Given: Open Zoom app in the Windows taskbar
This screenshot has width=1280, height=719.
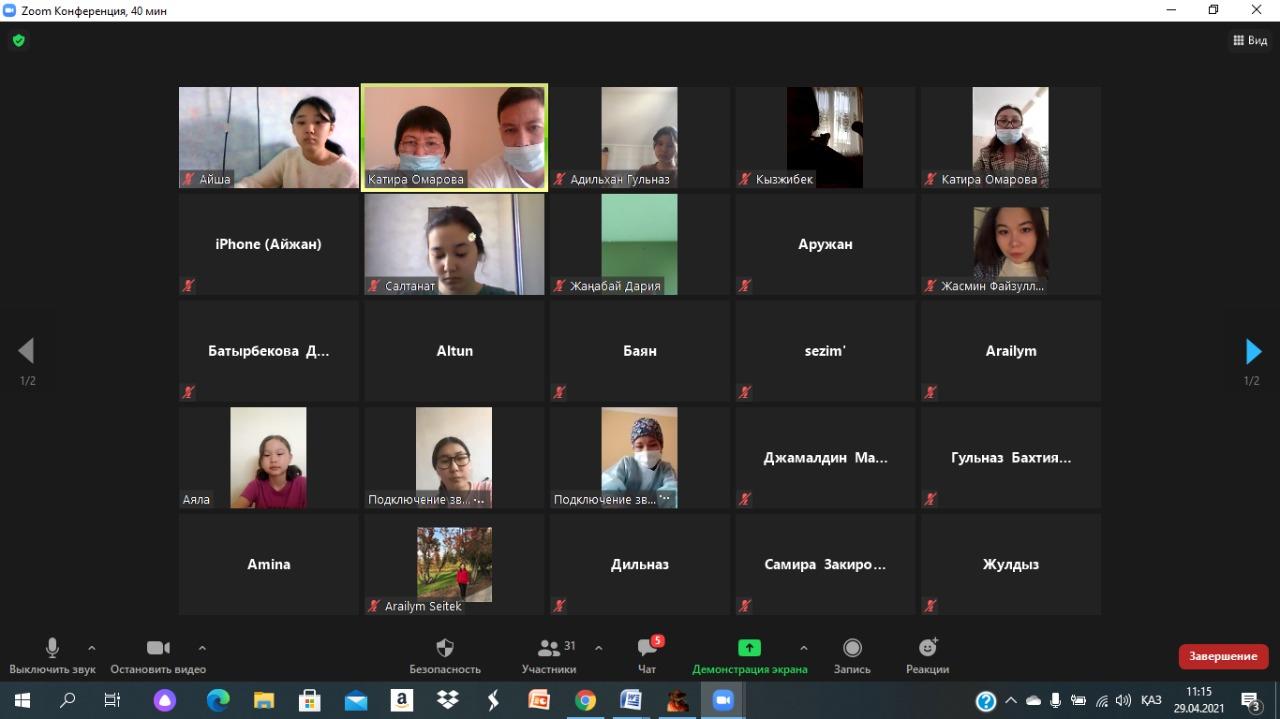Looking at the screenshot, I should click(722, 701).
